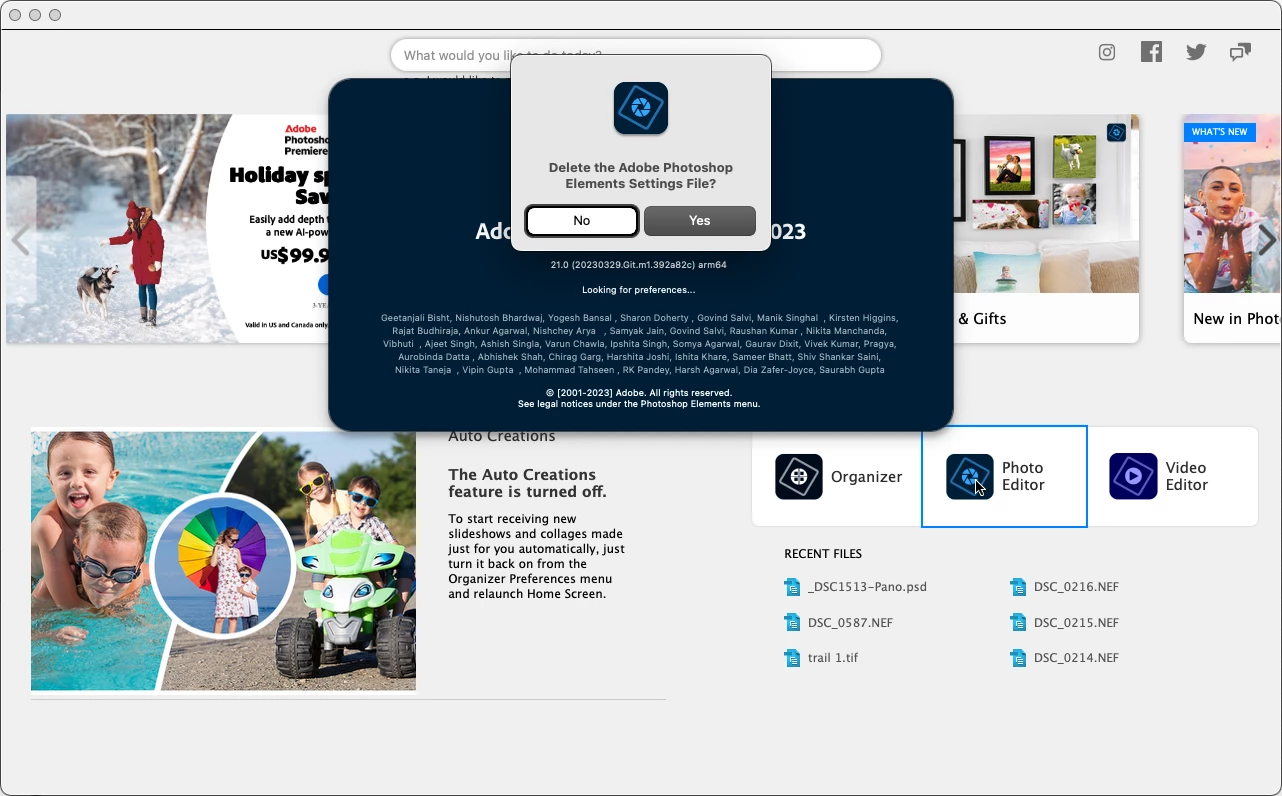Click file icon beside DSC_0216.NEF
The image size is (1282, 796).
pos(1018,587)
